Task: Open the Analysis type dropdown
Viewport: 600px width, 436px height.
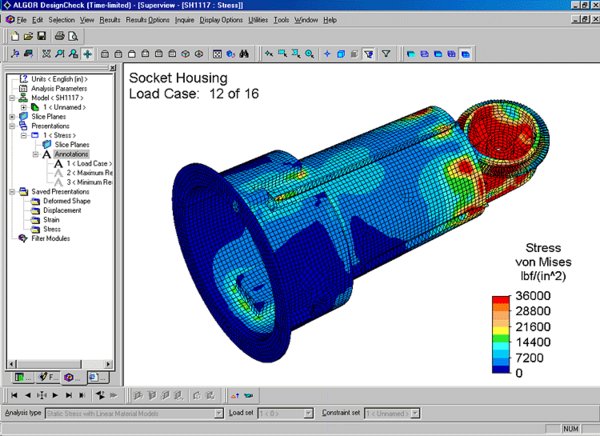Action: [219, 413]
